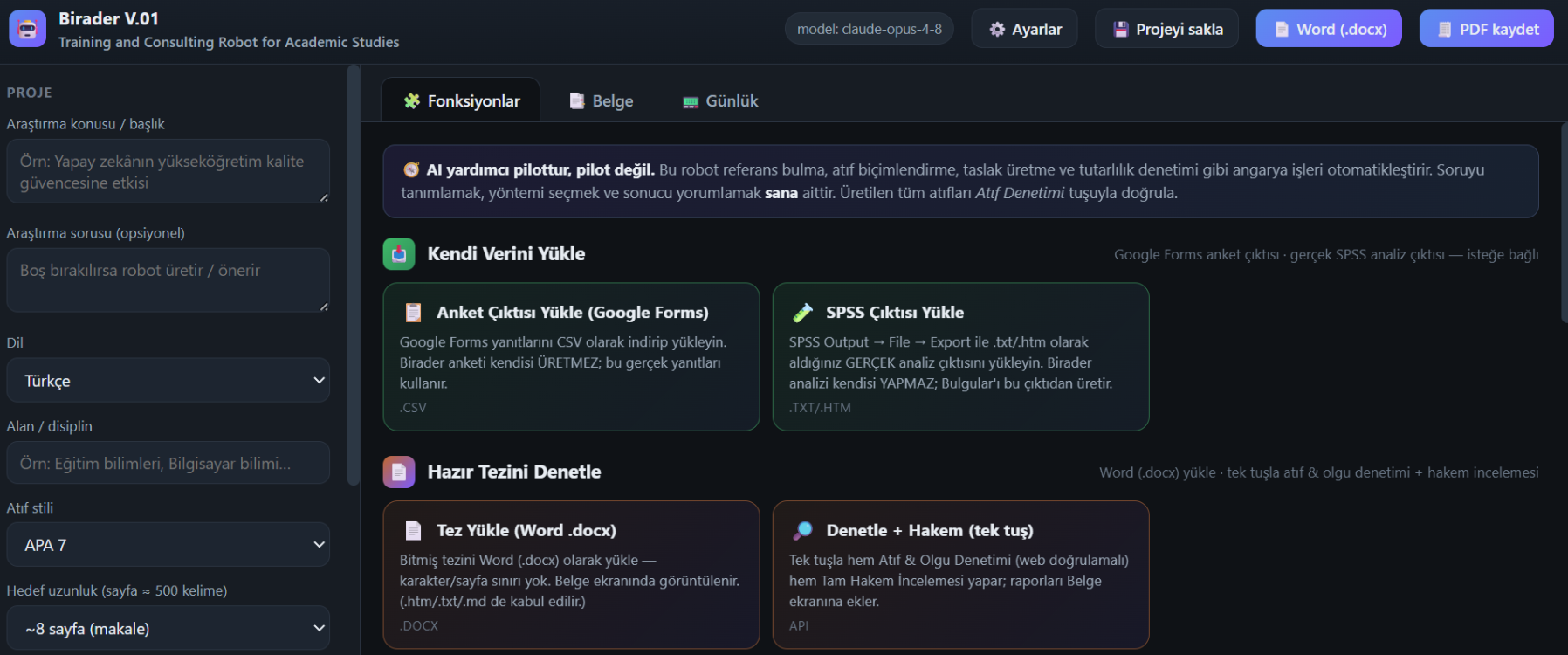Open Ayarlar settings
The width and height of the screenshot is (1568, 655).
(x=1025, y=29)
